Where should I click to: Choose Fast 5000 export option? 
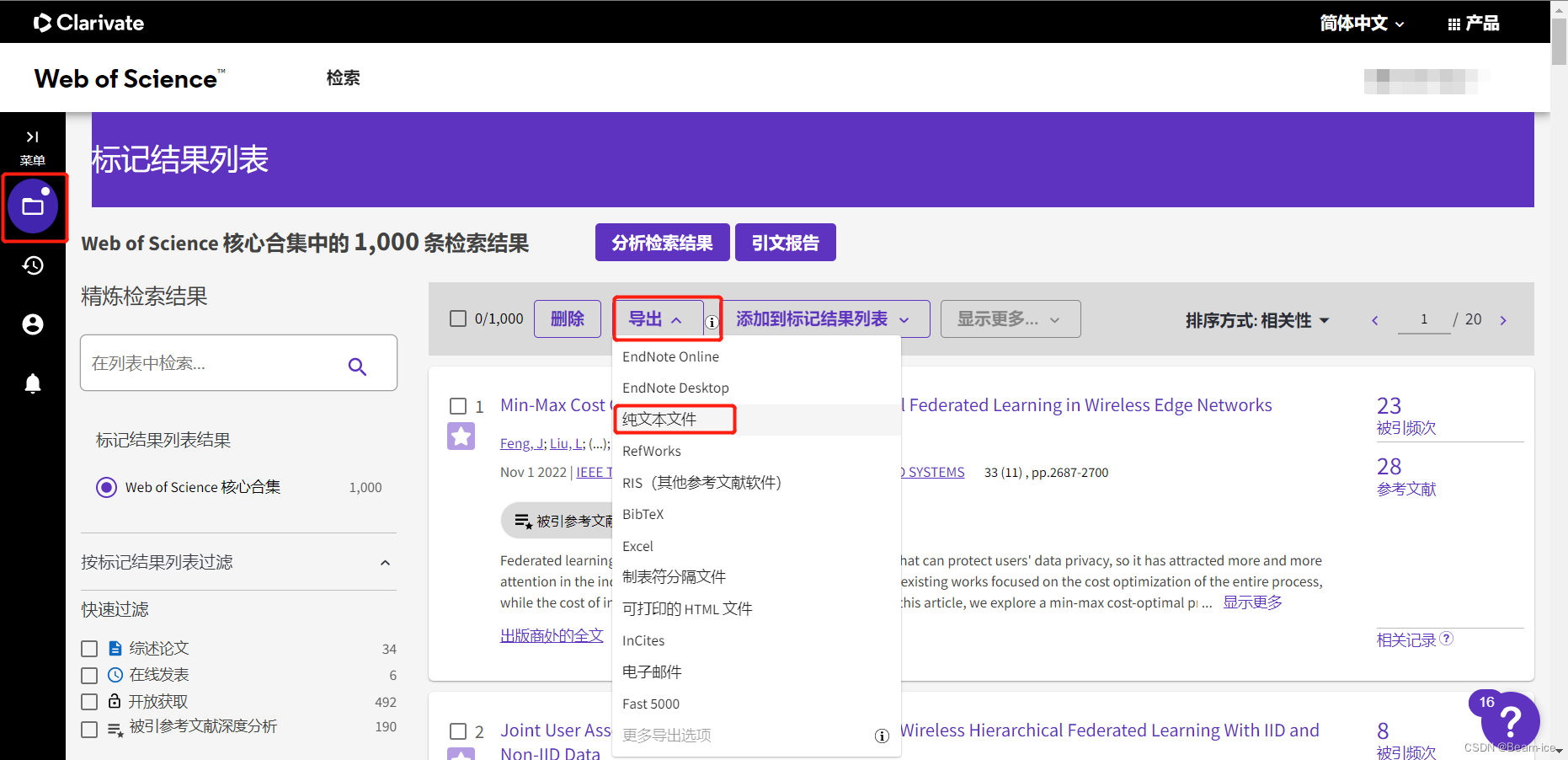[x=756, y=704]
